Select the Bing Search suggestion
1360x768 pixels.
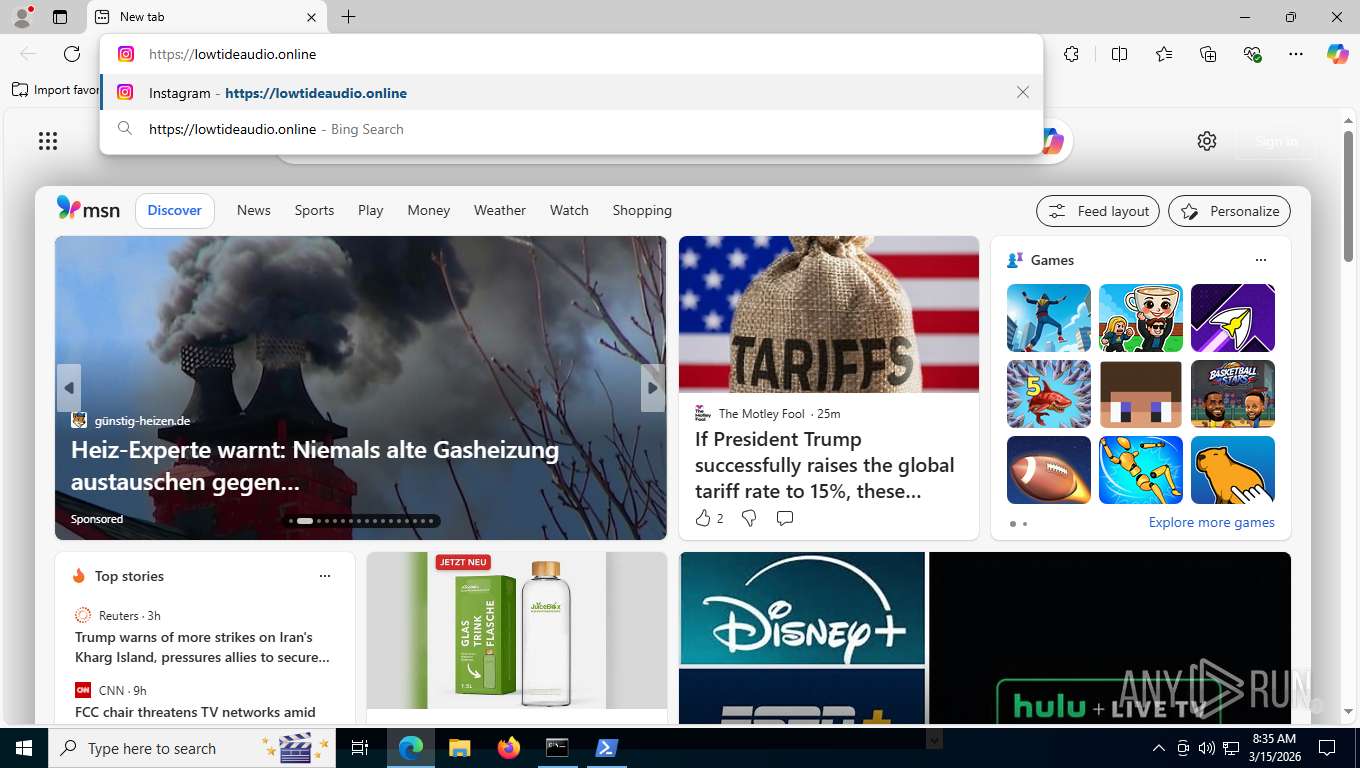(571, 129)
